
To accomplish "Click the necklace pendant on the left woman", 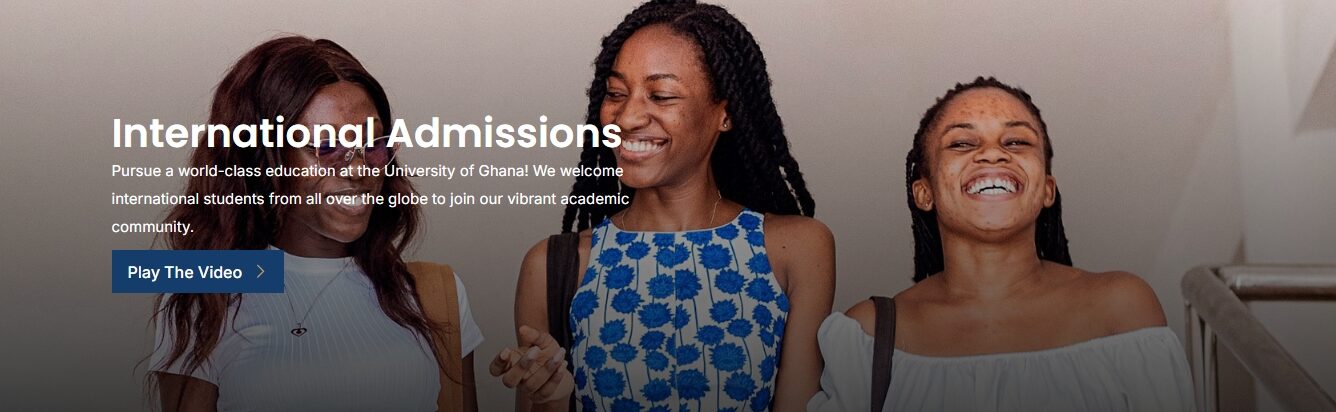I will pos(299,329).
